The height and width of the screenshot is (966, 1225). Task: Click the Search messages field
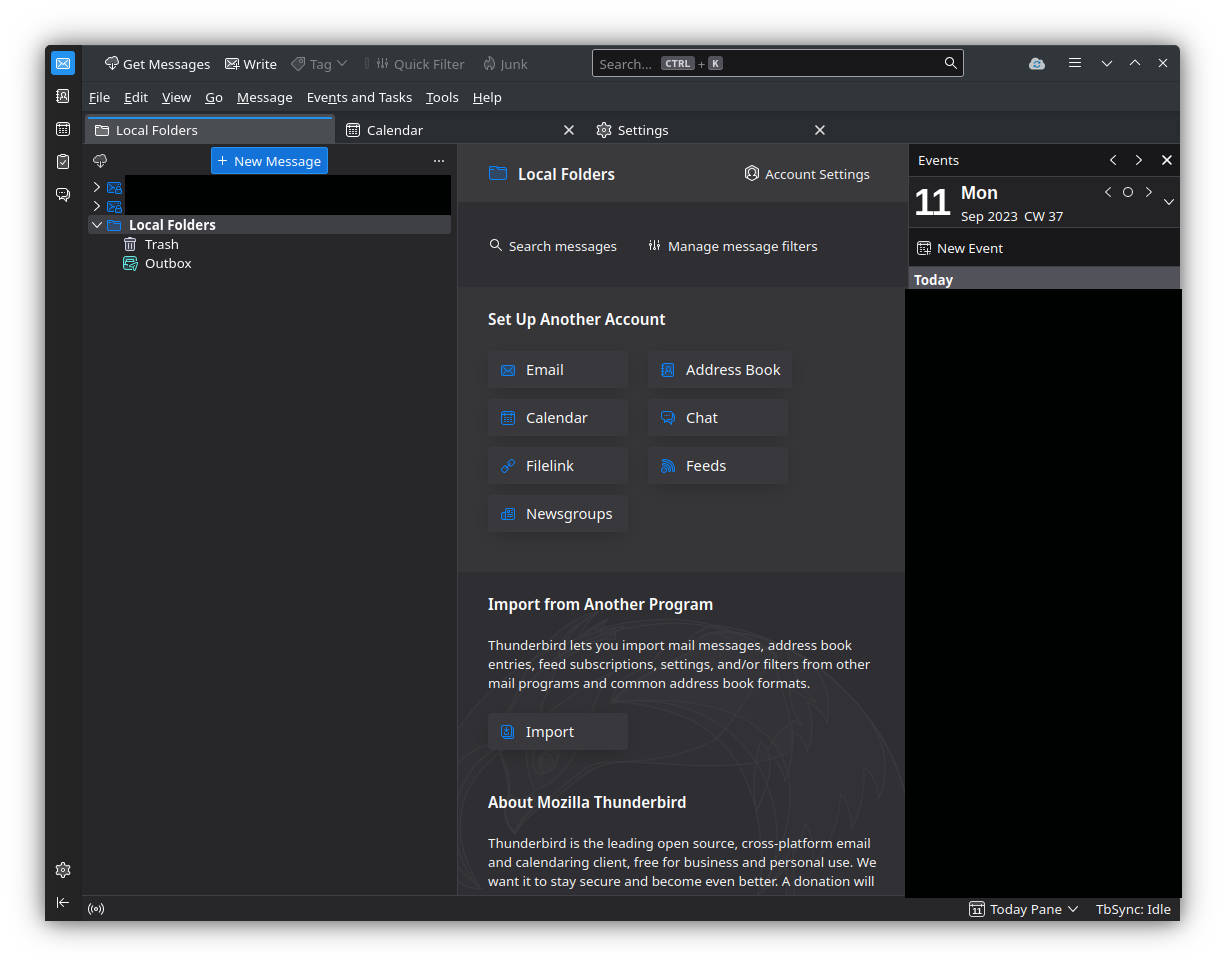point(553,245)
